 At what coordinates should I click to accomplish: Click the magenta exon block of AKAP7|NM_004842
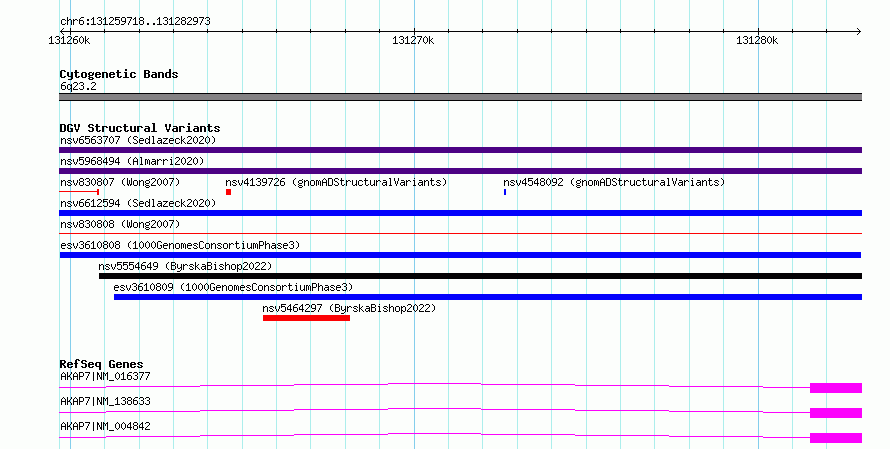click(836, 438)
